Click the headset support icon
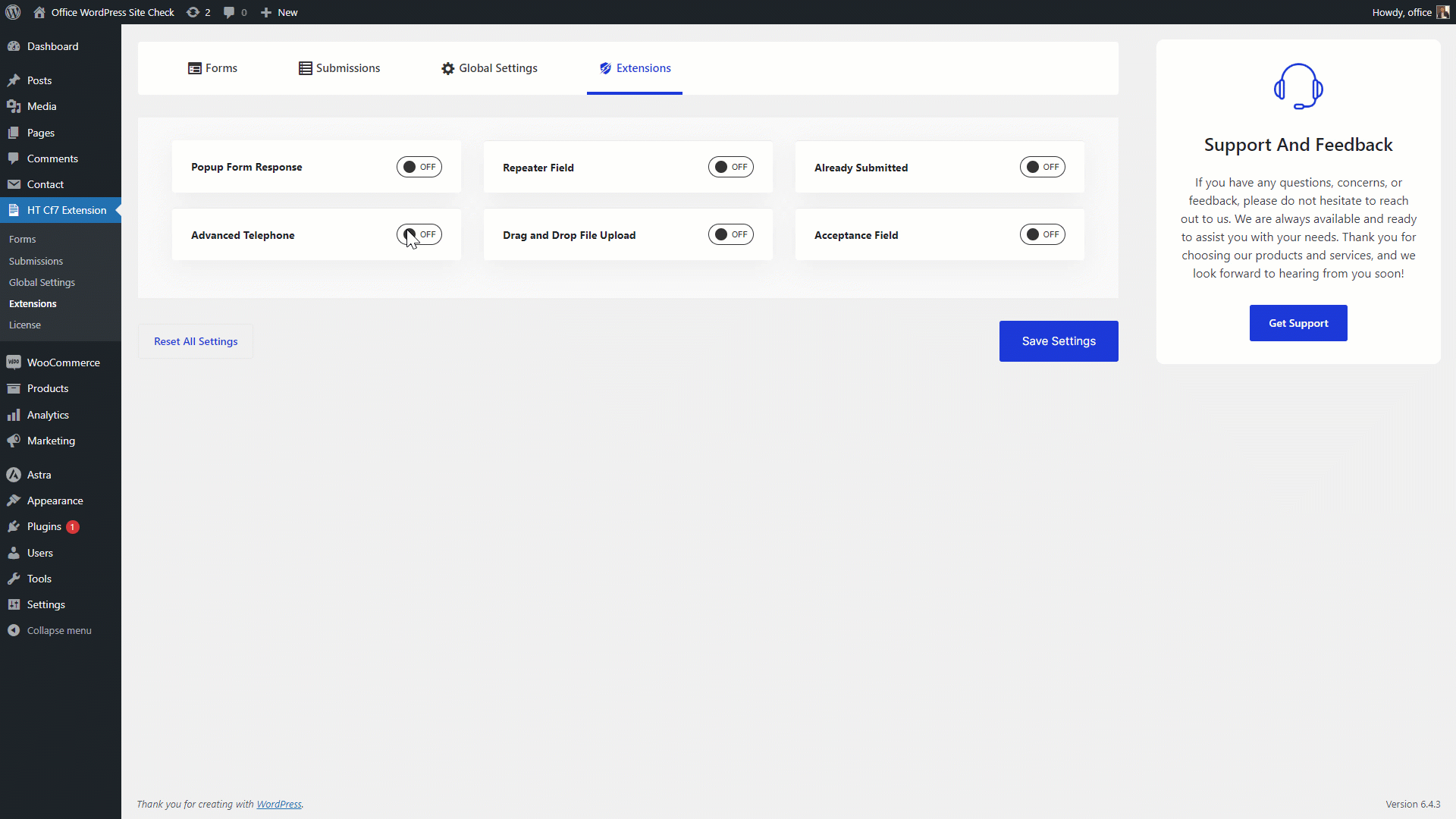 tap(1298, 86)
